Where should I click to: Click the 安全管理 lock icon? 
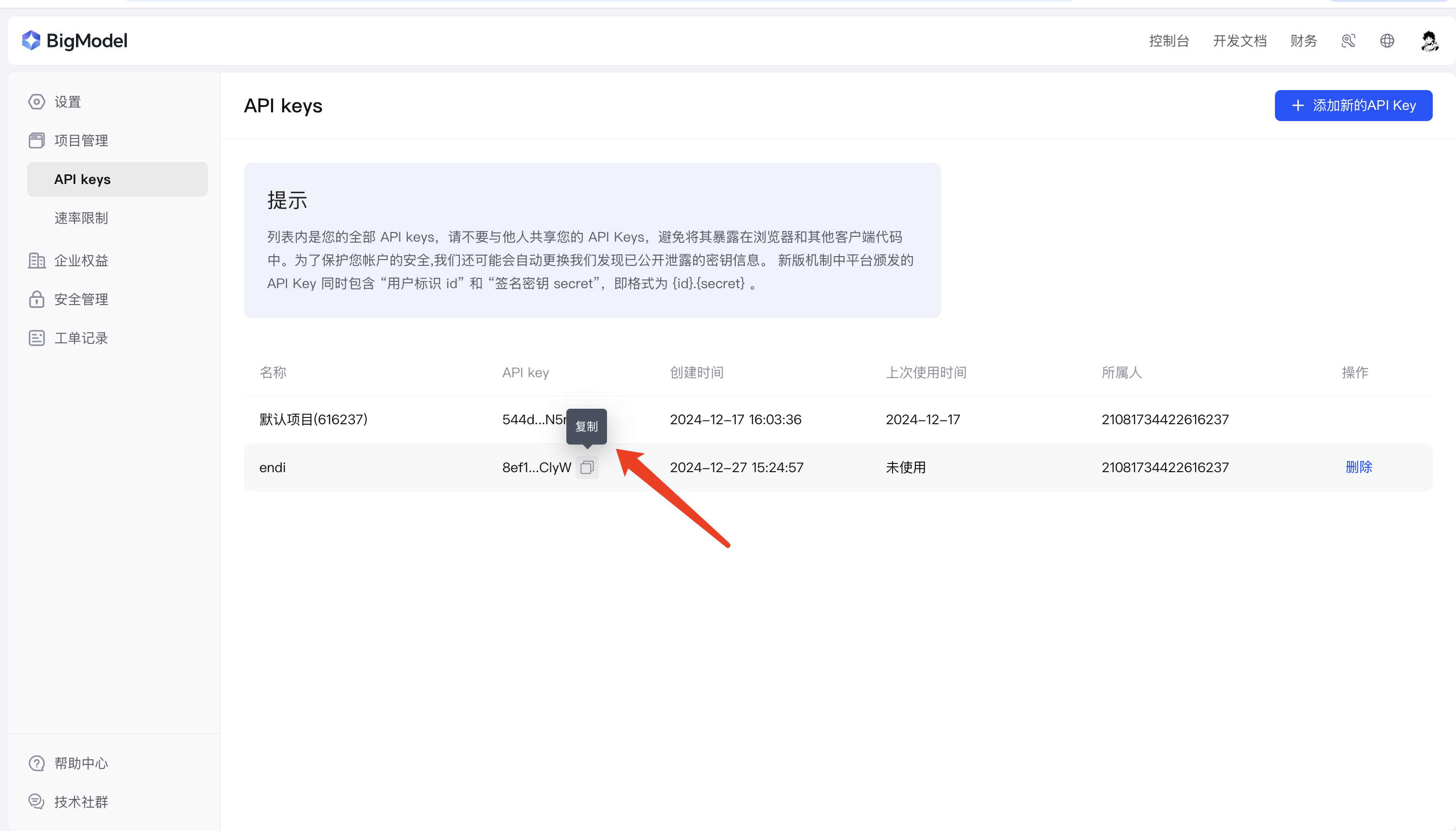(36, 299)
